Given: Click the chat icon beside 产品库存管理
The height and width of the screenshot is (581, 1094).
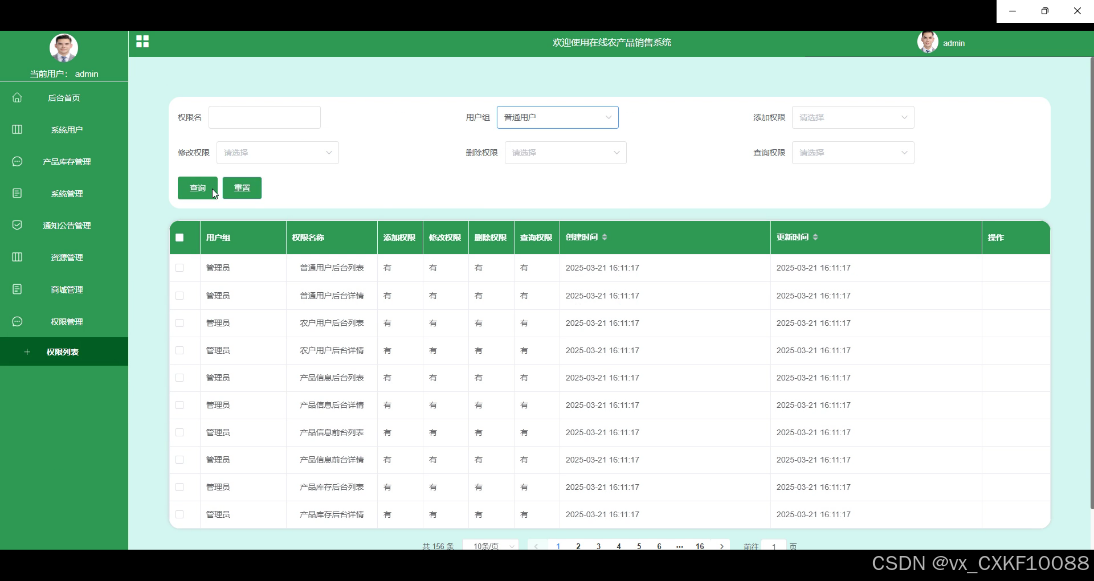Looking at the screenshot, I should pyautogui.click(x=17, y=162).
